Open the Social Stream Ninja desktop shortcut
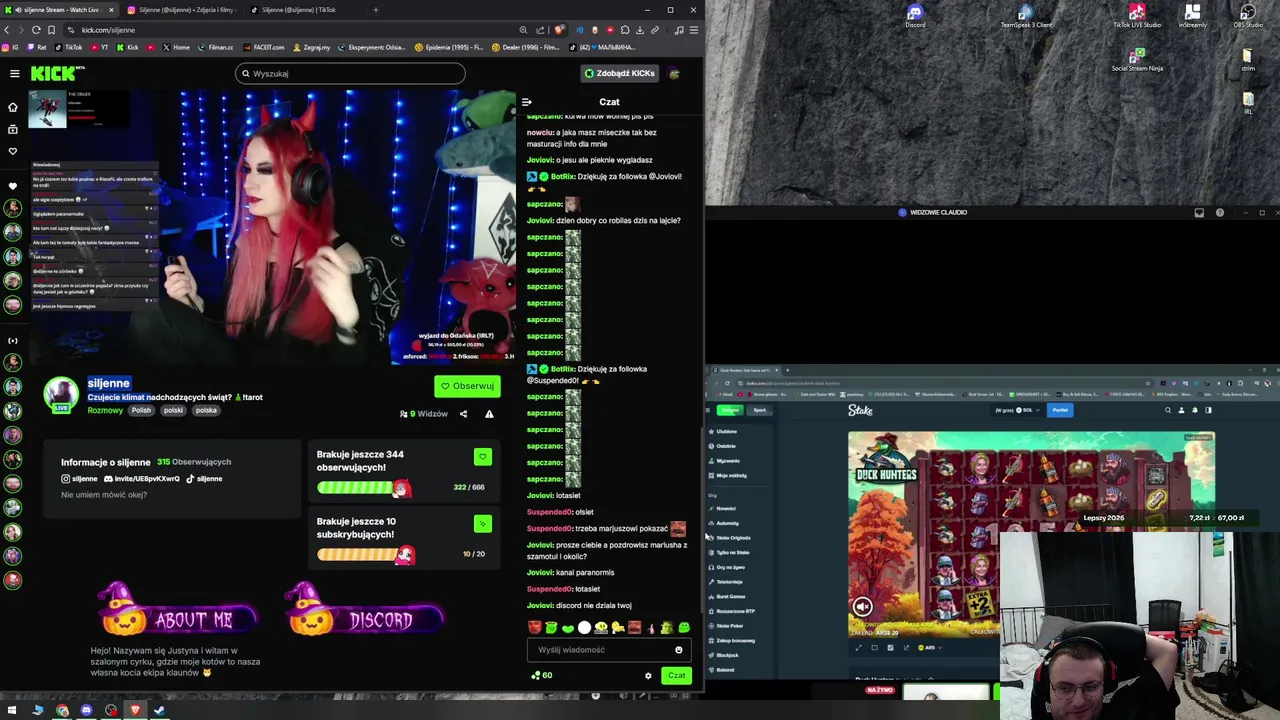This screenshot has height=720, width=1280. (1137, 58)
